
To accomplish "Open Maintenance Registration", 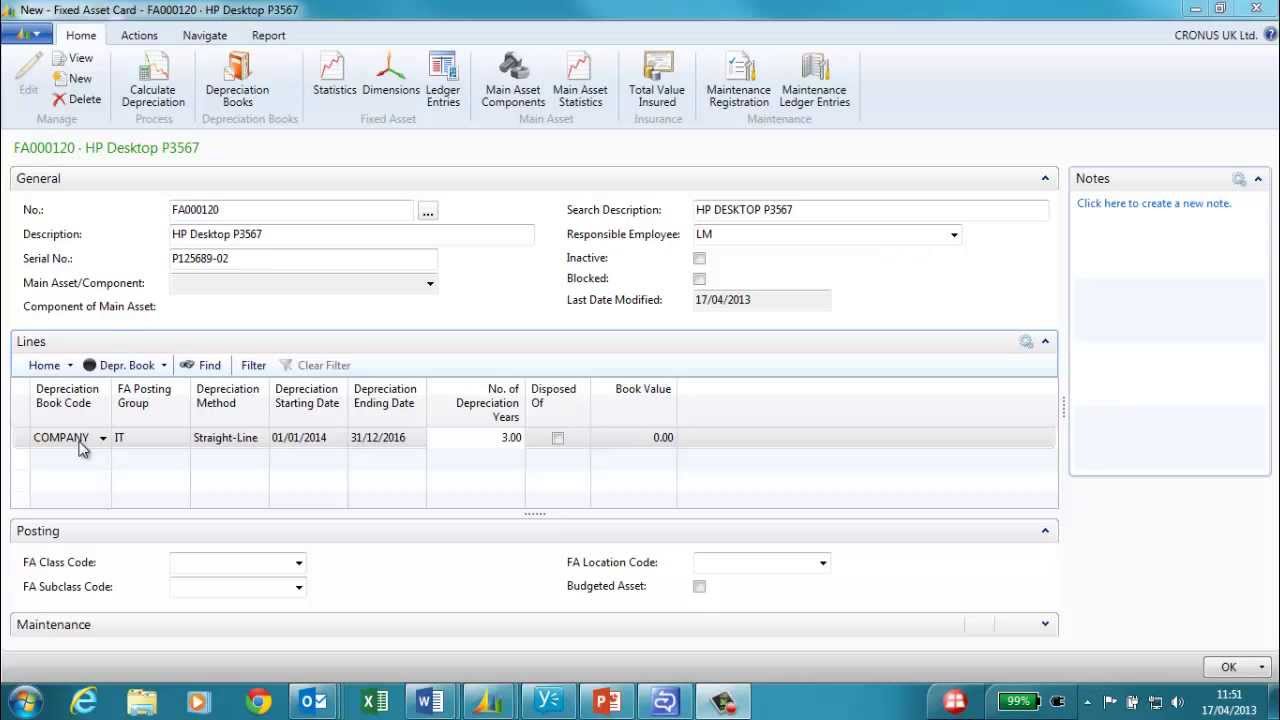I will click(738, 80).
